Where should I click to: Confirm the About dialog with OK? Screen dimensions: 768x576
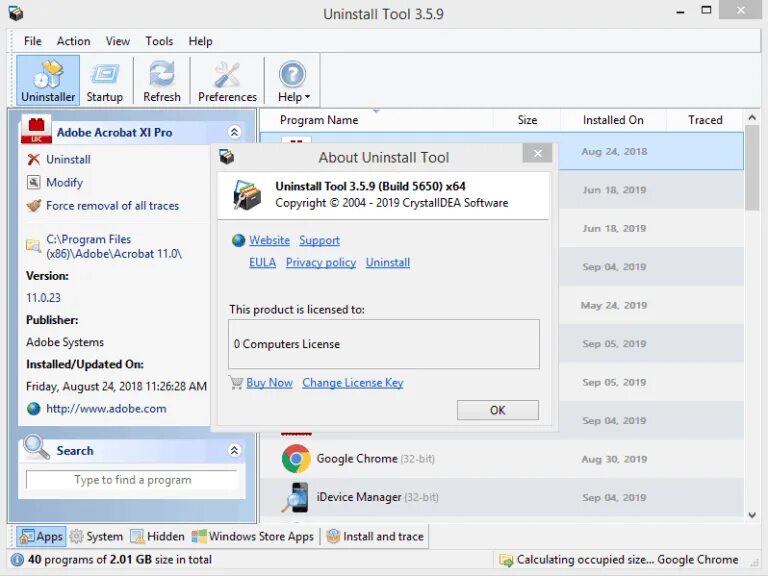[x=498, y=410]
